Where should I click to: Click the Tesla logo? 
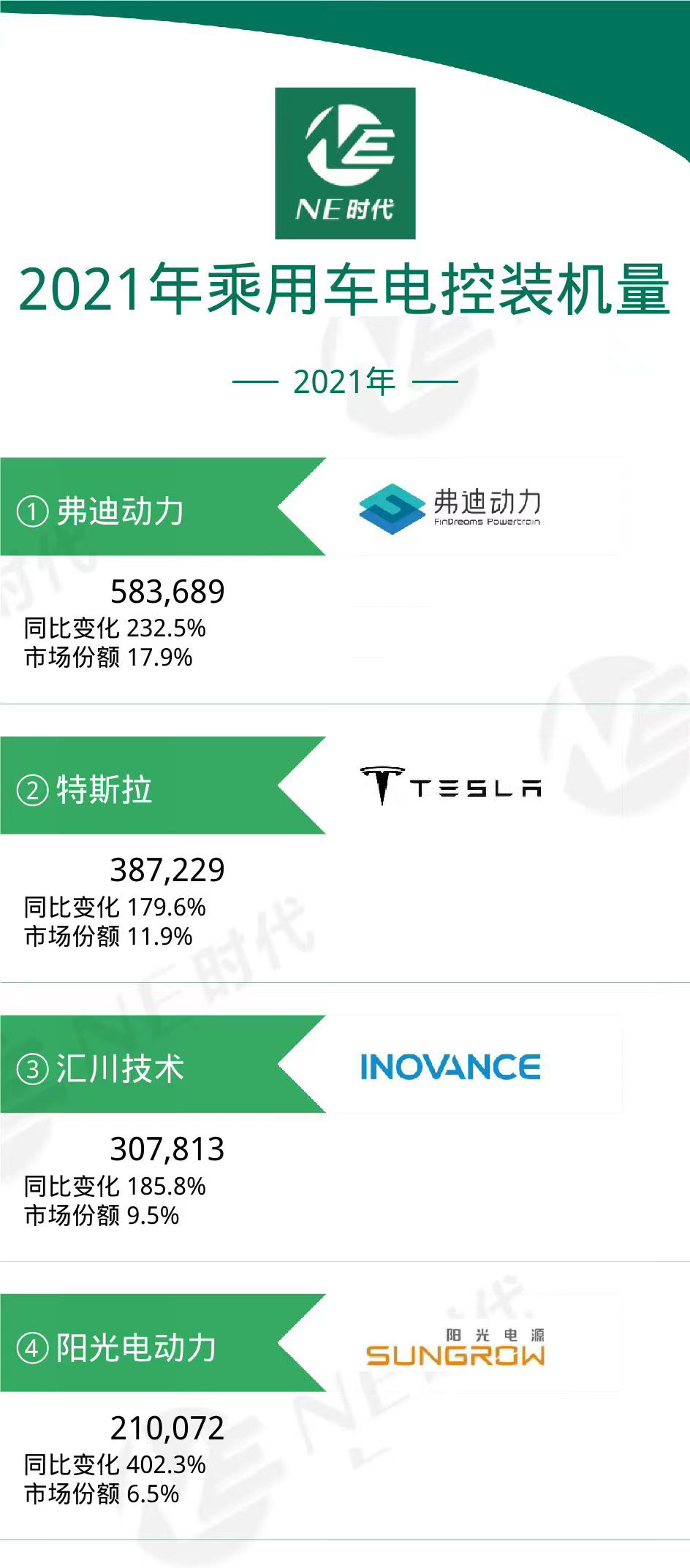pyautogui.click(x=450, y=785)
